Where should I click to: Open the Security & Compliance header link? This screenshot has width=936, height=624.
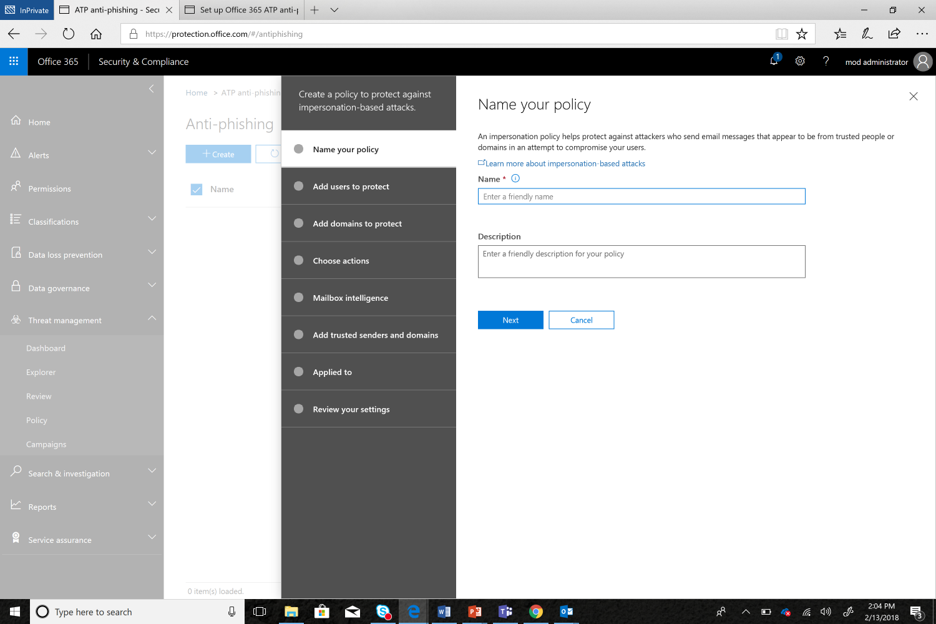coord(143,62)
